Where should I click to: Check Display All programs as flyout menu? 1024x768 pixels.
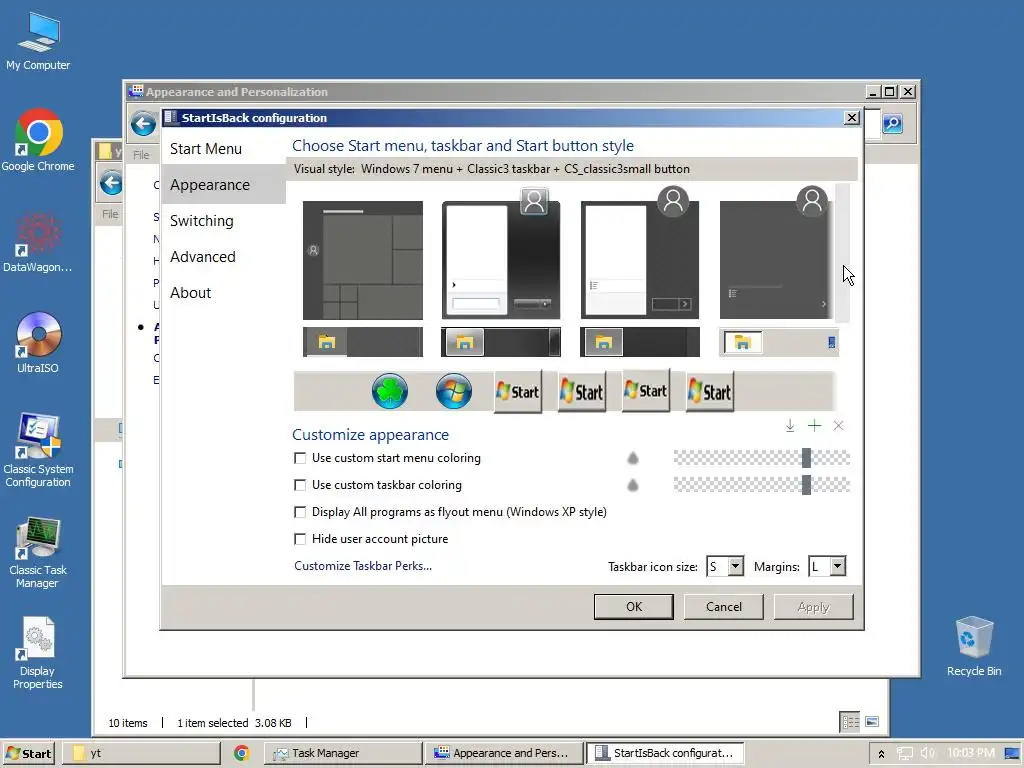[x=300, y=512]
